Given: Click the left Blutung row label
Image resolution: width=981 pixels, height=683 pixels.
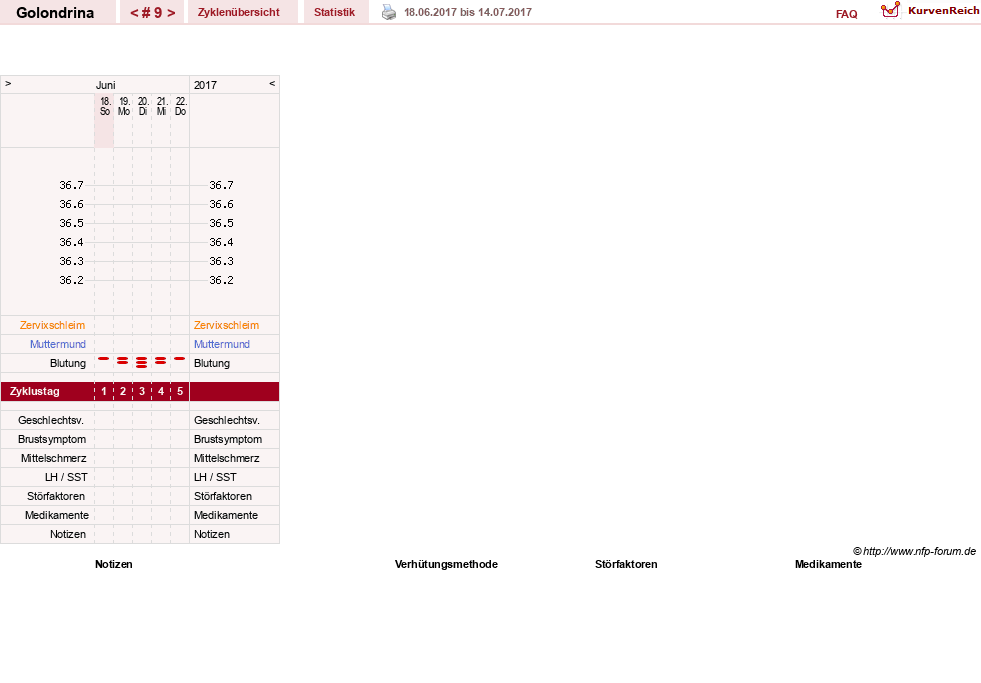Looking at the screenshot, I should pyautogui.click(x=68, y=363).
